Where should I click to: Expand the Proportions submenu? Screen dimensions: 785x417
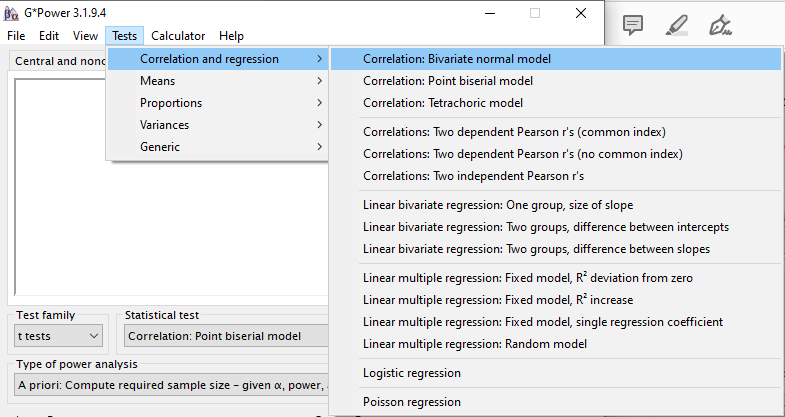(x=218, y=103)
